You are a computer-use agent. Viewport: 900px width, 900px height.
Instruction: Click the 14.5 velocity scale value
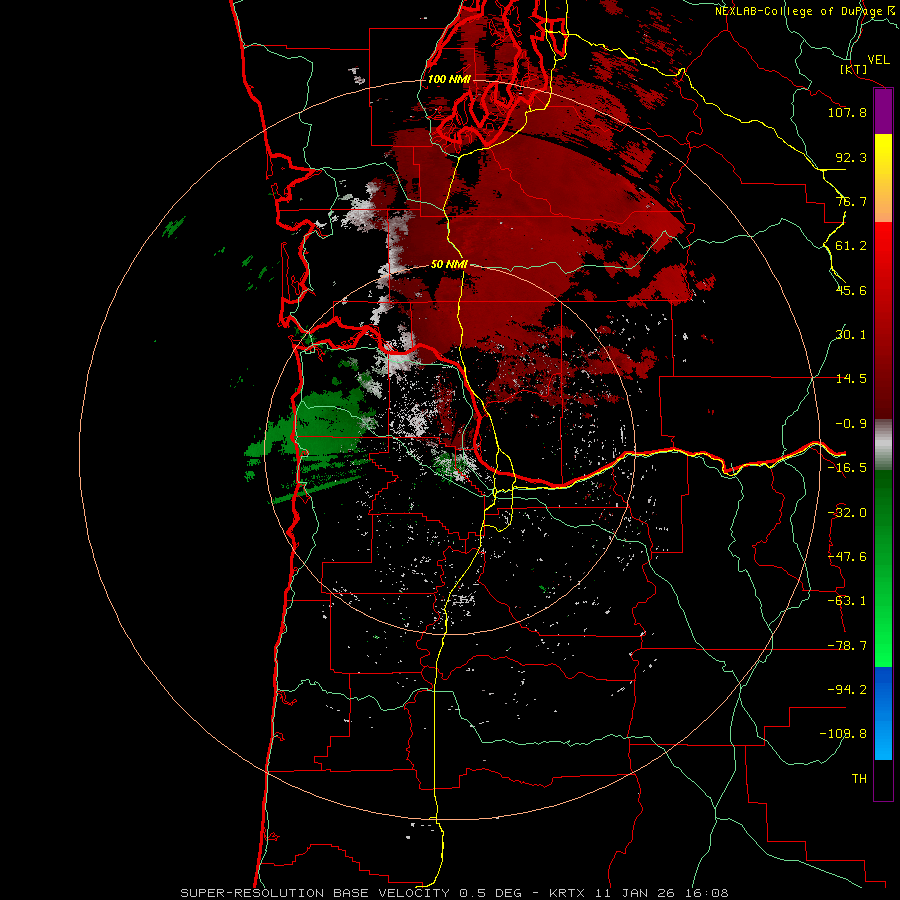click(x=851, y=379)
